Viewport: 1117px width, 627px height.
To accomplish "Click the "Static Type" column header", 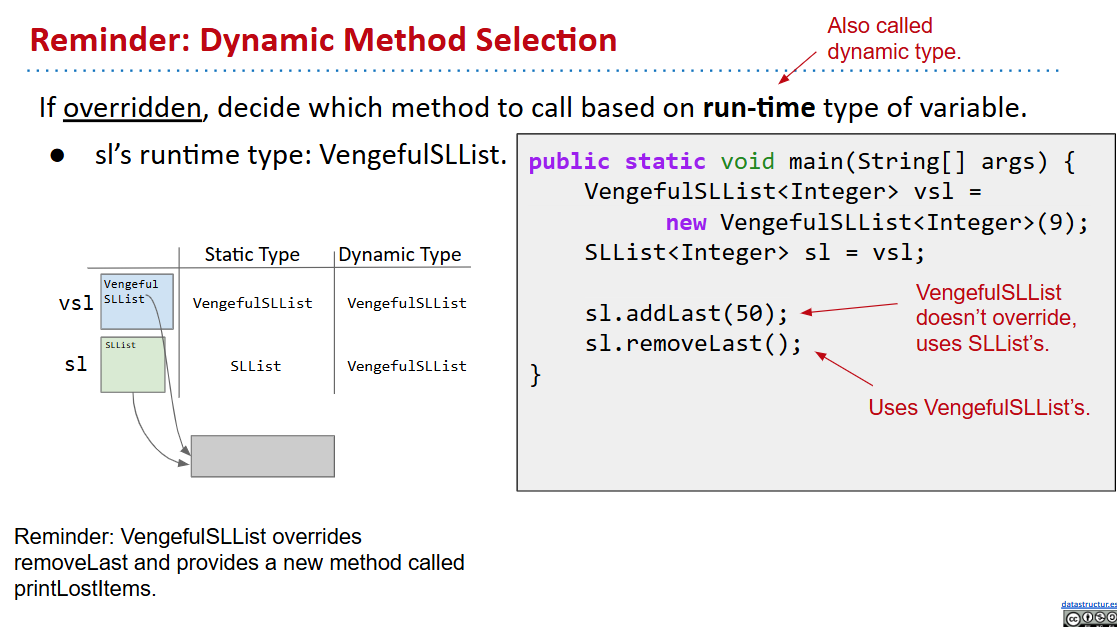I will pyautogui.click(x=252, y=255).
